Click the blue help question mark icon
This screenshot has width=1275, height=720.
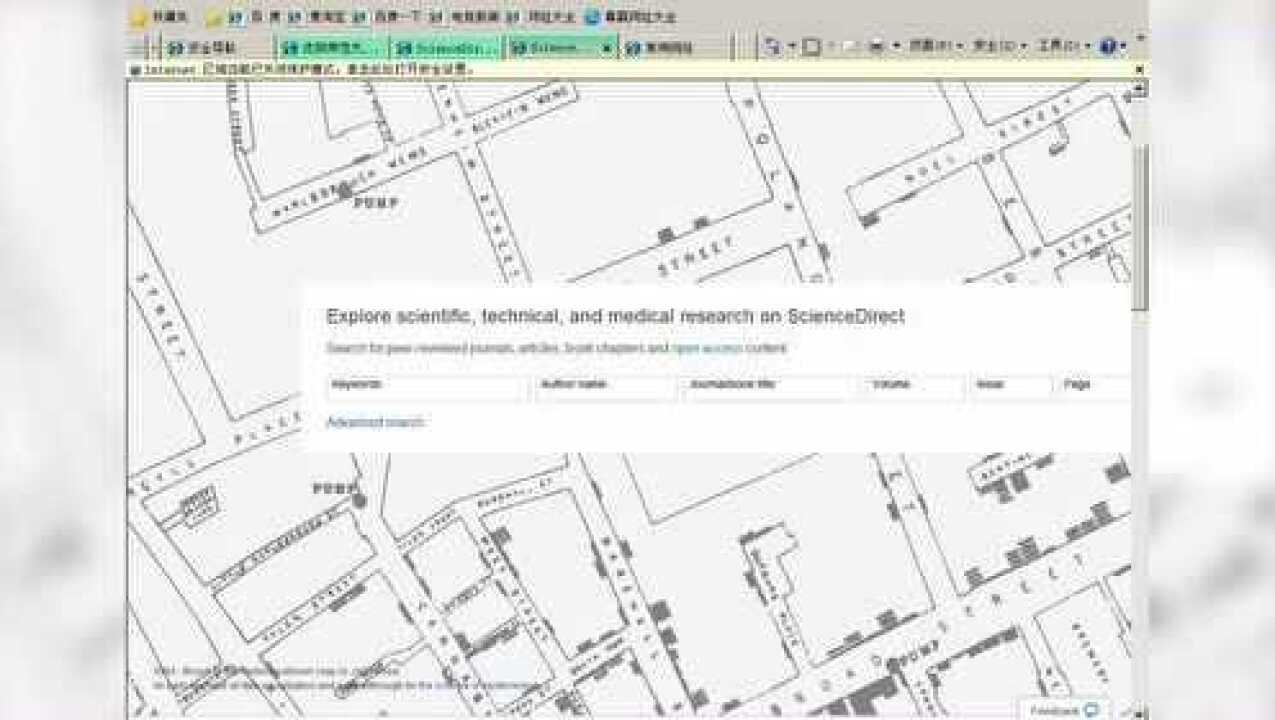1107,46
